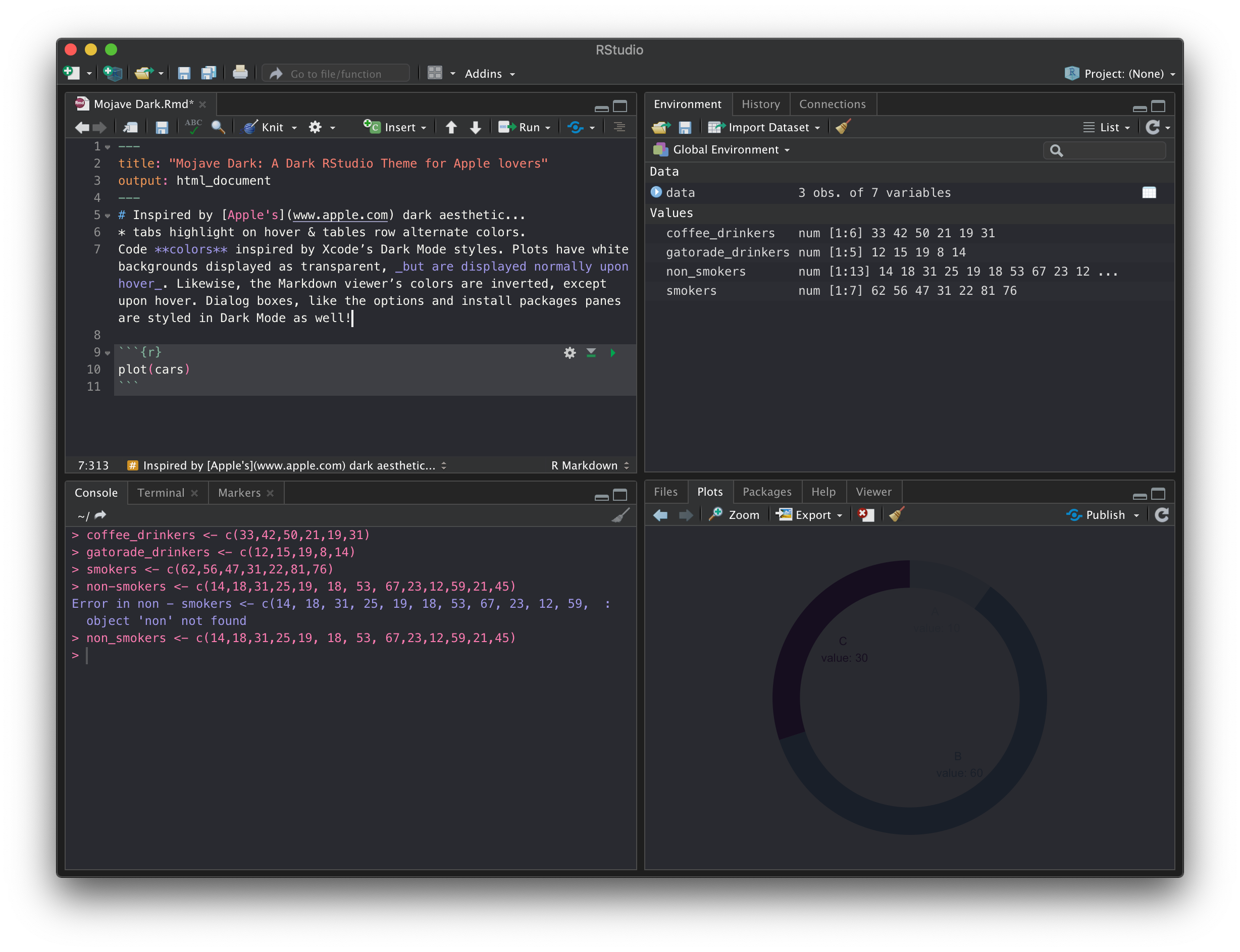Remove the current plot
This screenshot has width=1240, height=952.
(865, 515)
